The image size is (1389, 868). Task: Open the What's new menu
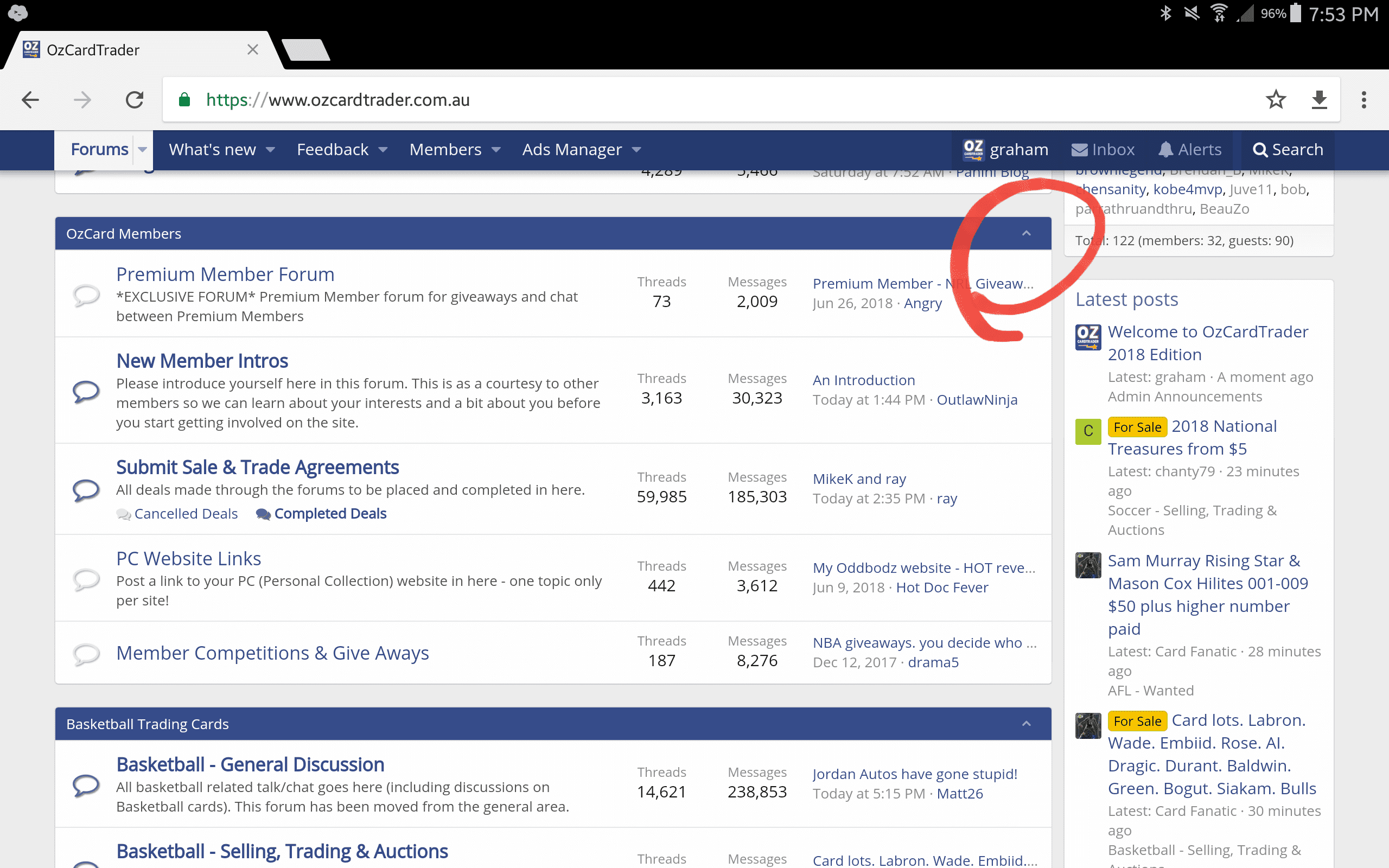tap(212, 150)
